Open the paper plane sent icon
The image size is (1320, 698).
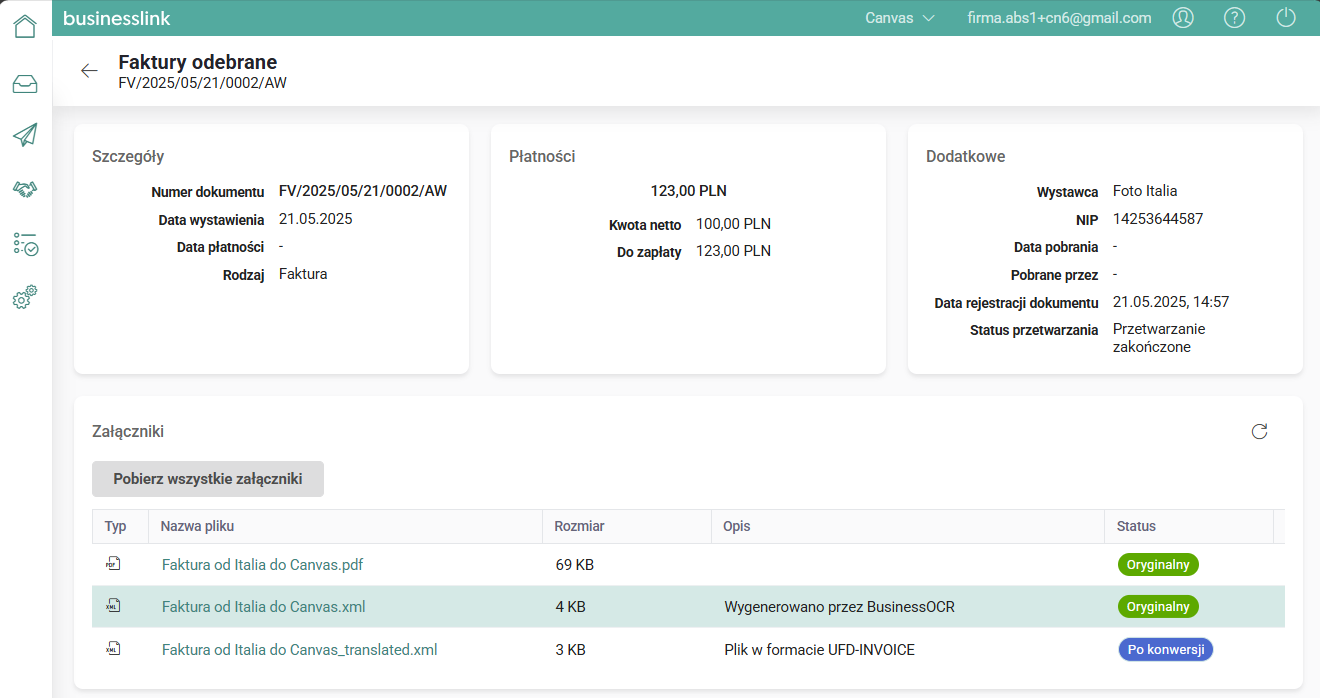(x=25, y=135)
